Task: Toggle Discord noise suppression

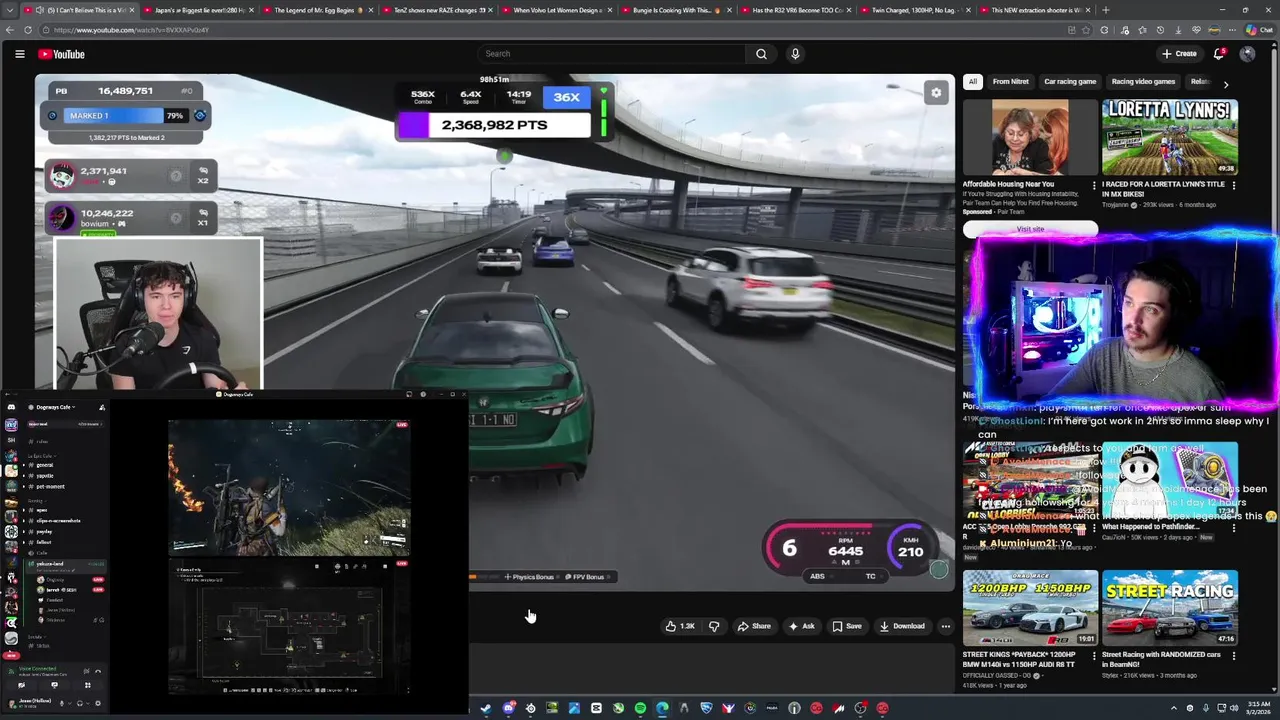Action: click(86, 671)
